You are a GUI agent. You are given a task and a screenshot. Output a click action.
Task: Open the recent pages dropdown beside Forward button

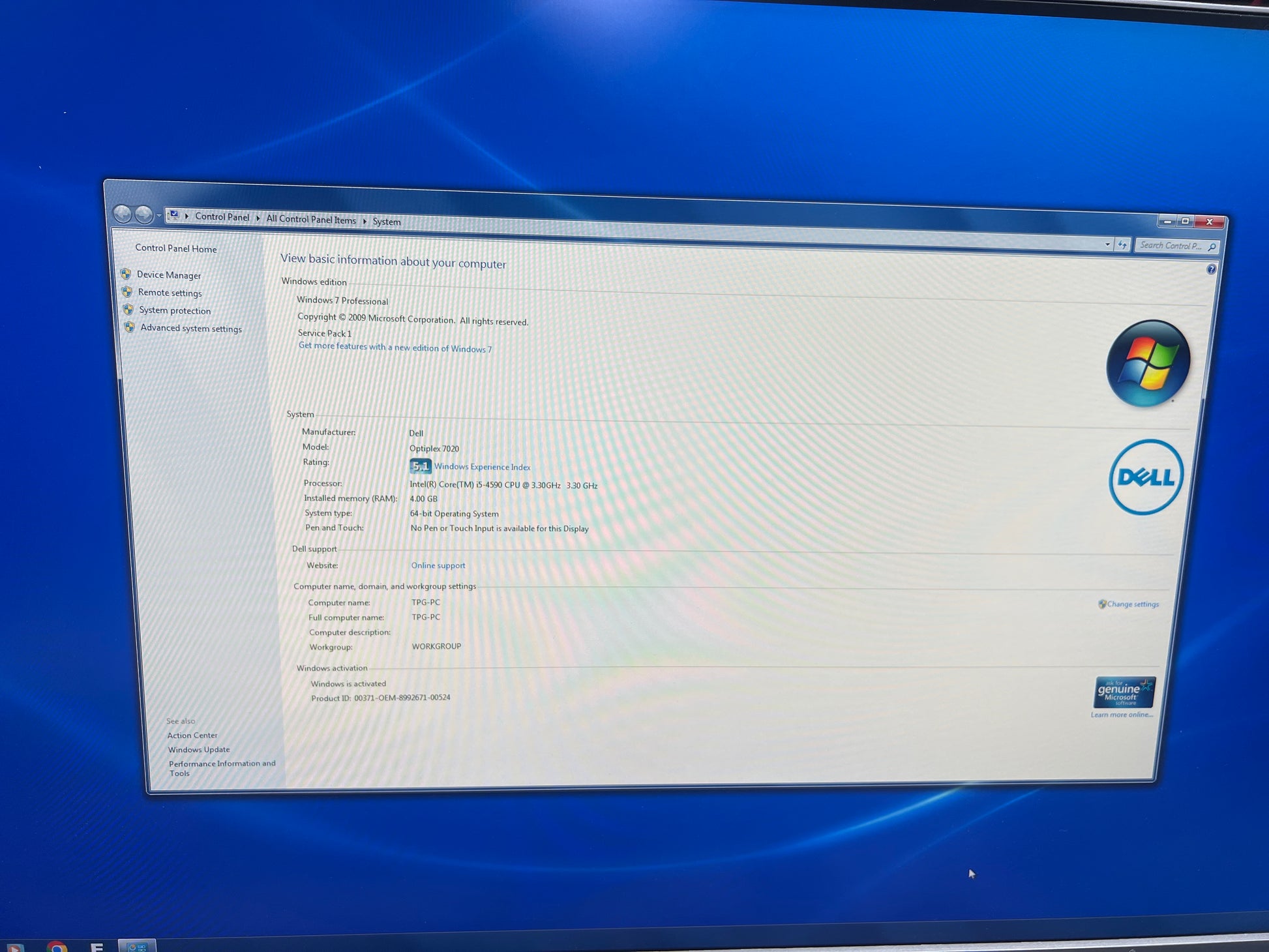tap(159, 216)
